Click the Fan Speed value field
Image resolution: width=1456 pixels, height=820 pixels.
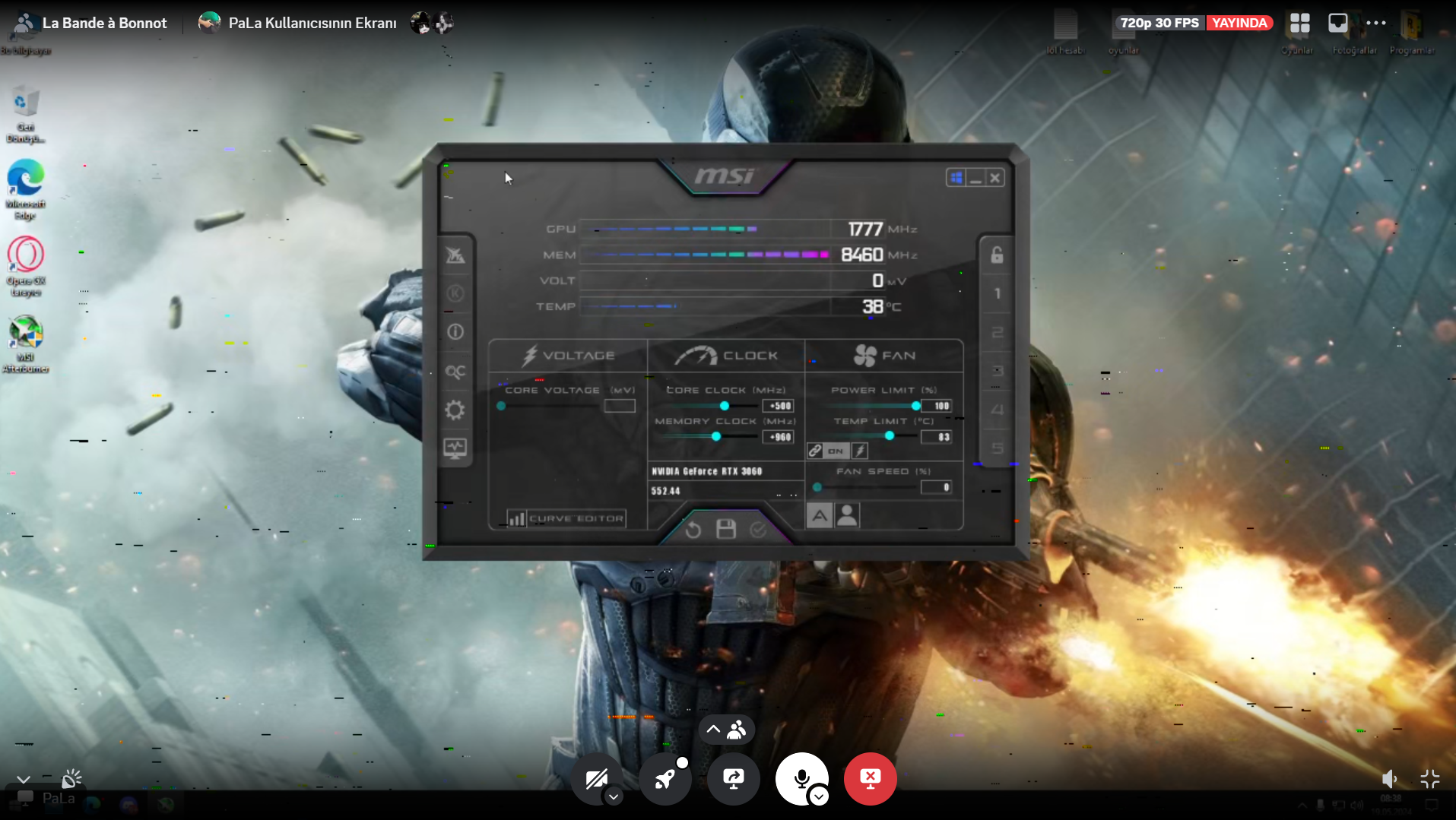point(937,487)
